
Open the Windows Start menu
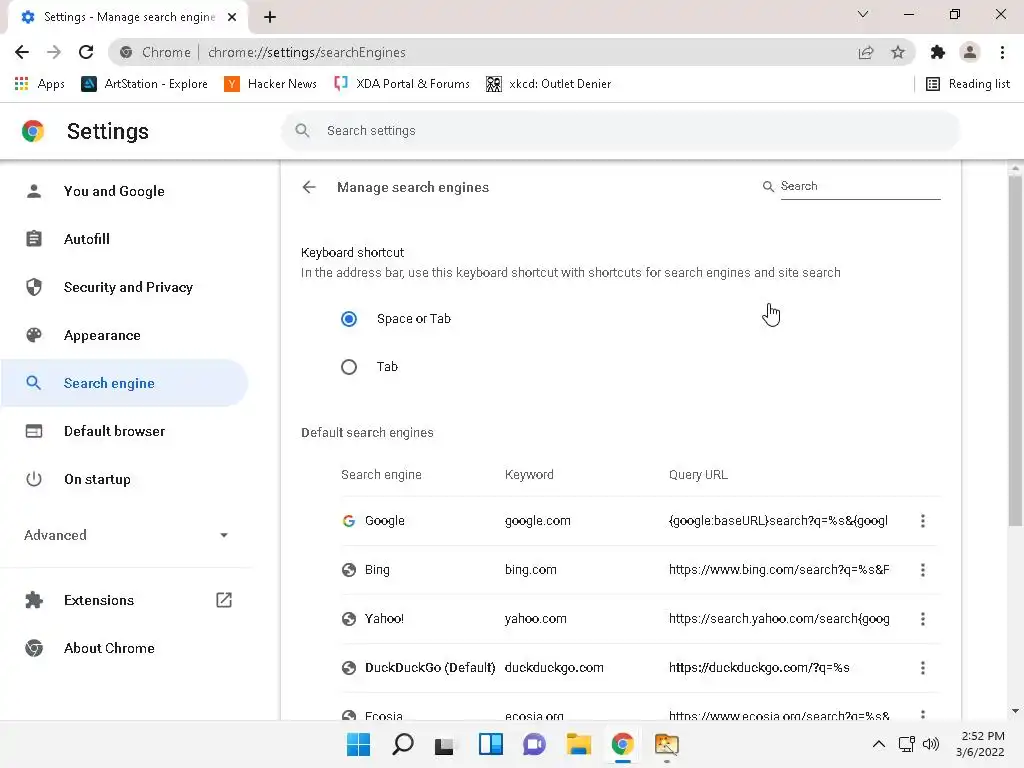358,744
